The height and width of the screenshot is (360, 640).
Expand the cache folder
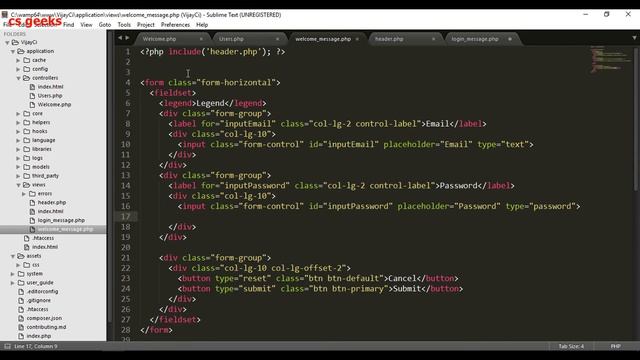(x=18, y=60)
